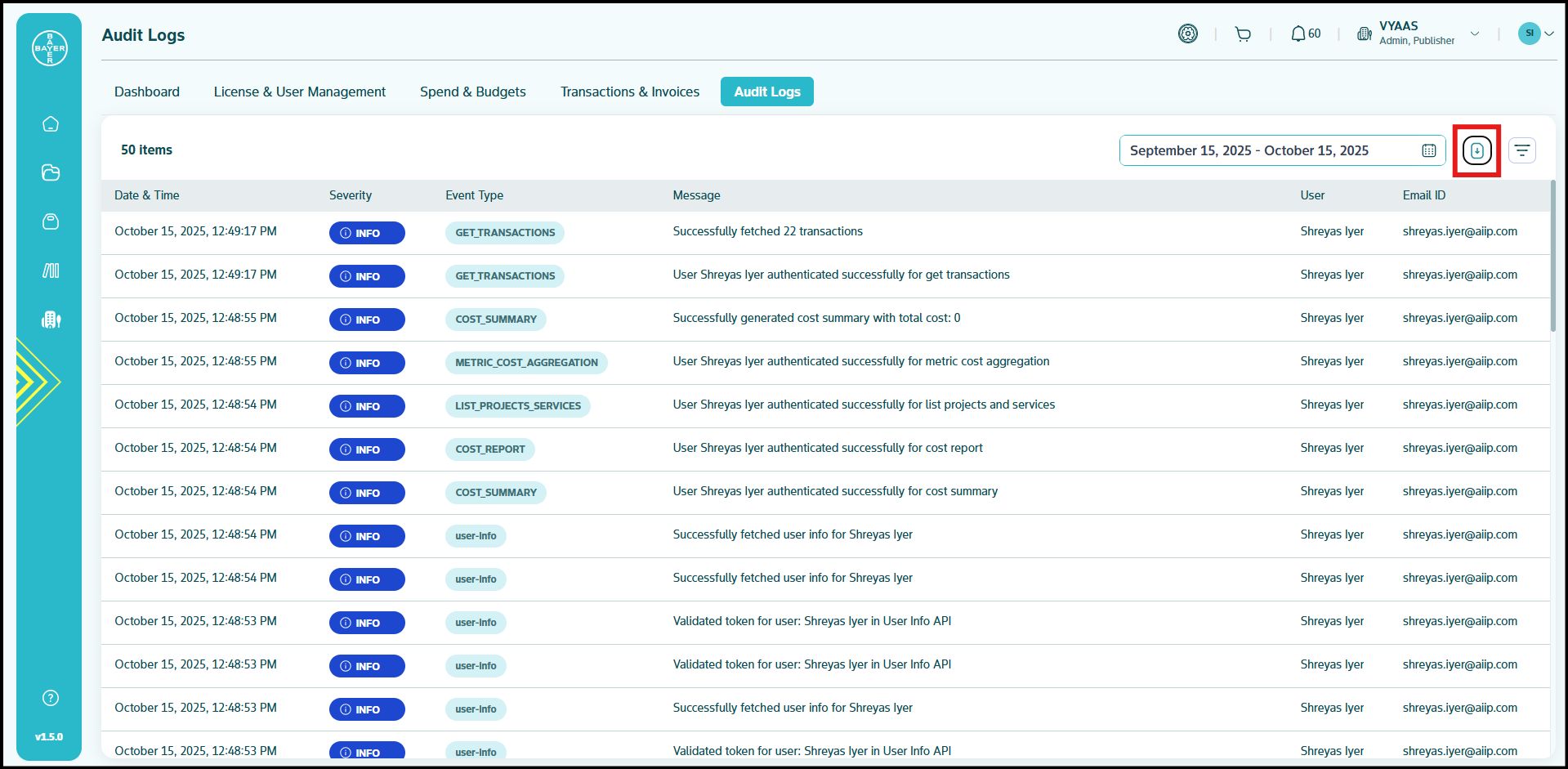1568x769 pixels.
Task: Open the folders icon in sidebar
Action: 51,172
